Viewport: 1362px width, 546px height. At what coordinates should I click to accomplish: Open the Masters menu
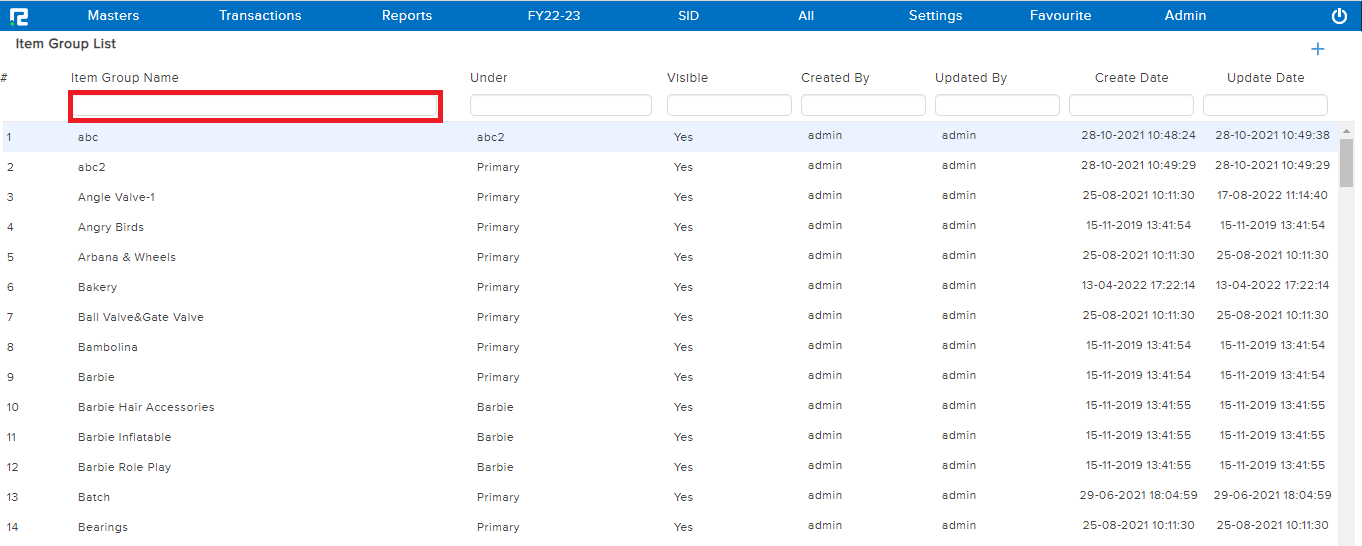click(113, 16)
